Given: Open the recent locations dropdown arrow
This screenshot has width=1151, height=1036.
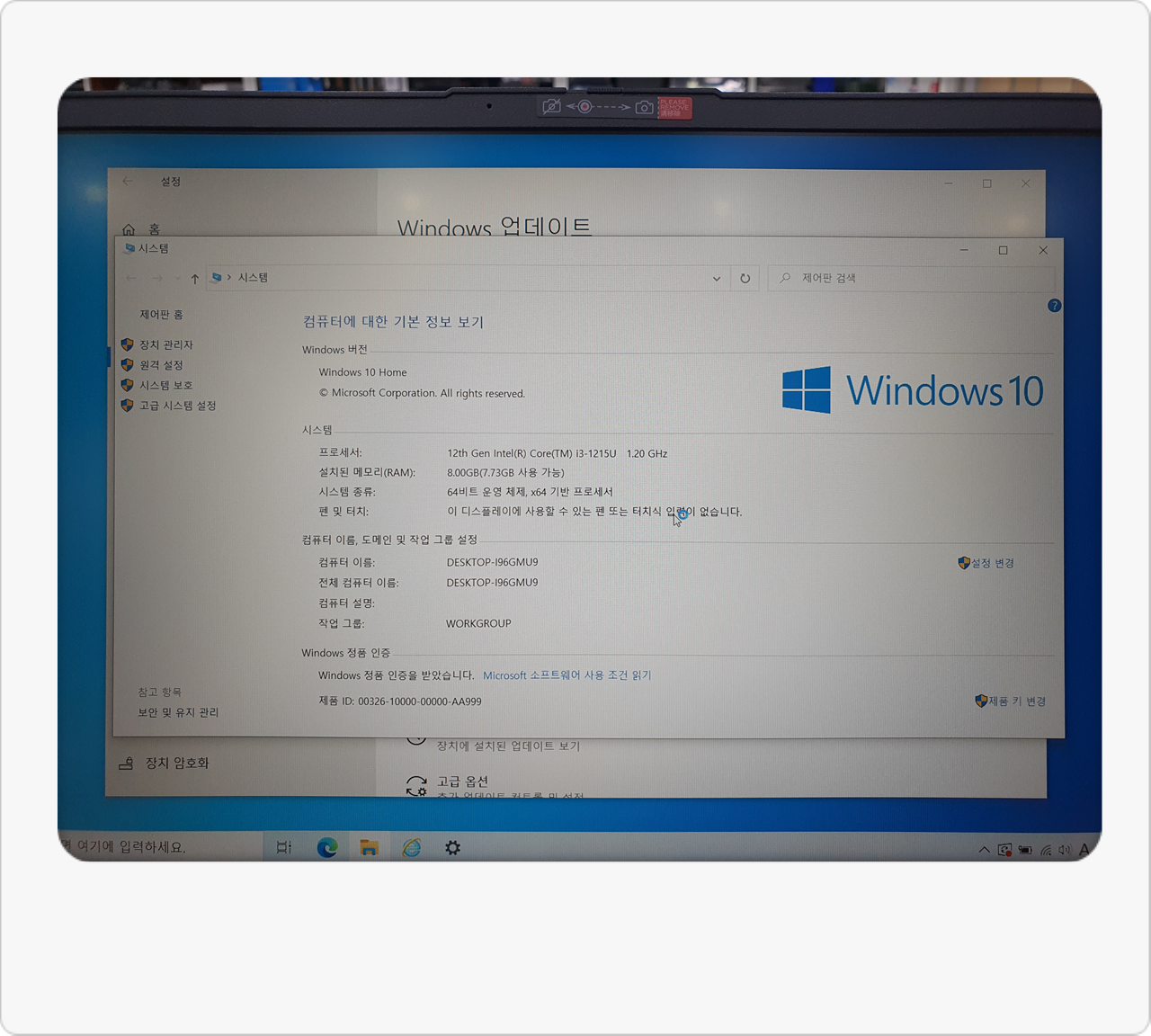Looking at the screenshot, I should (x=177, y=279).
